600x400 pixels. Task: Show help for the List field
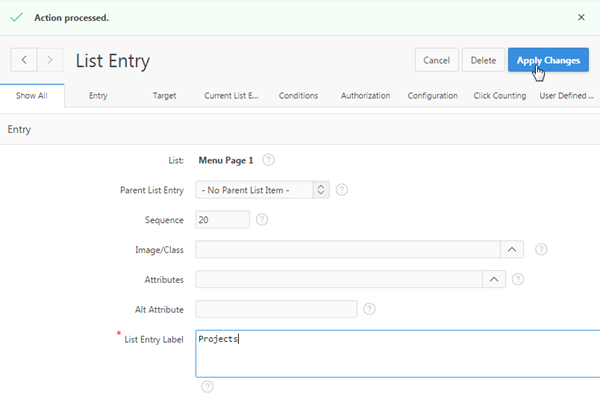[268, 160]
